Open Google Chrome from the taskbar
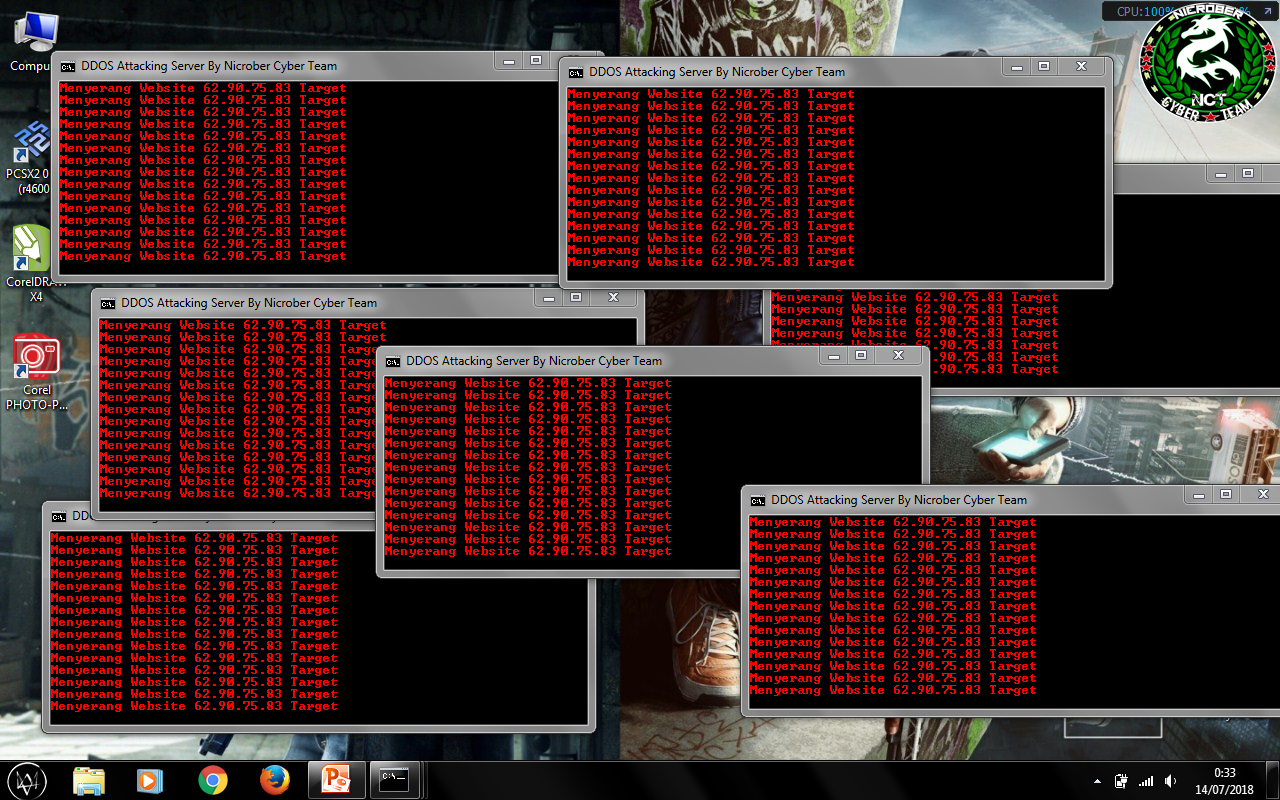Screen dimensions: 1280x800 213,779
